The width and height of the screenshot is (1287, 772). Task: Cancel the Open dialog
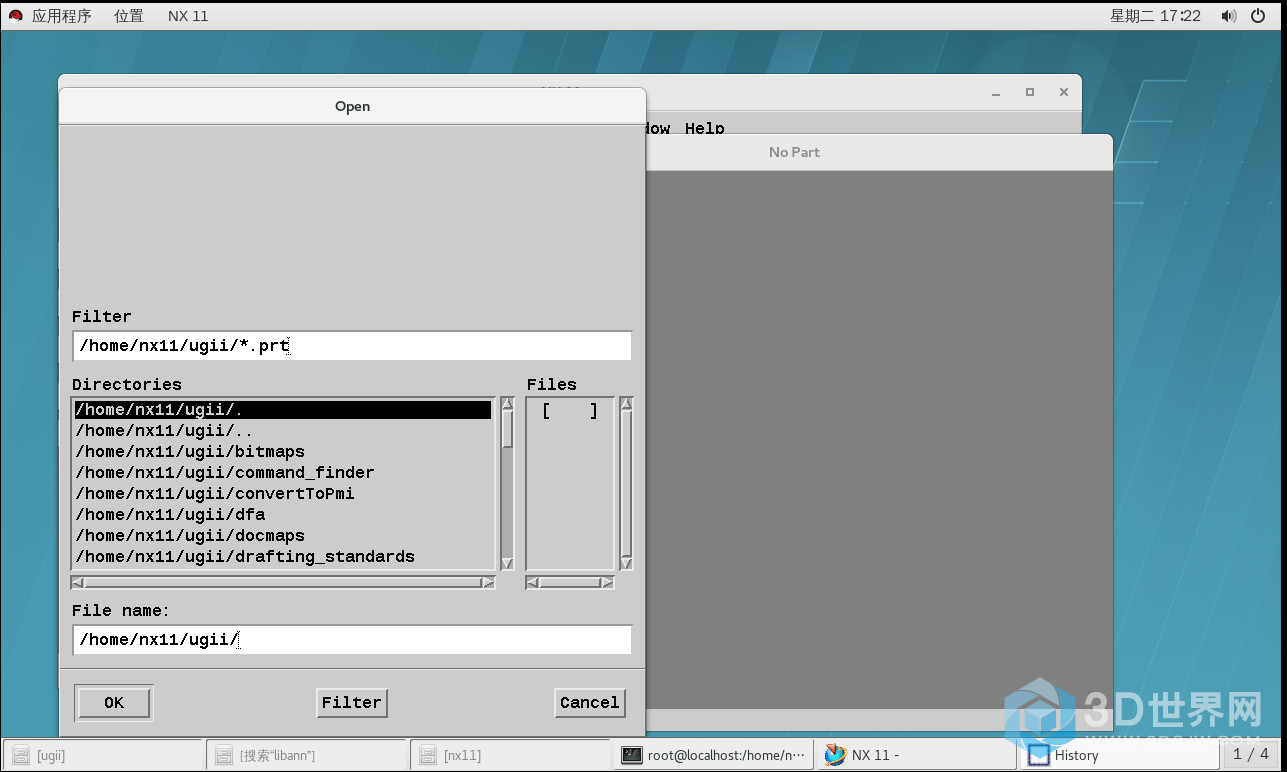(589, 703)
